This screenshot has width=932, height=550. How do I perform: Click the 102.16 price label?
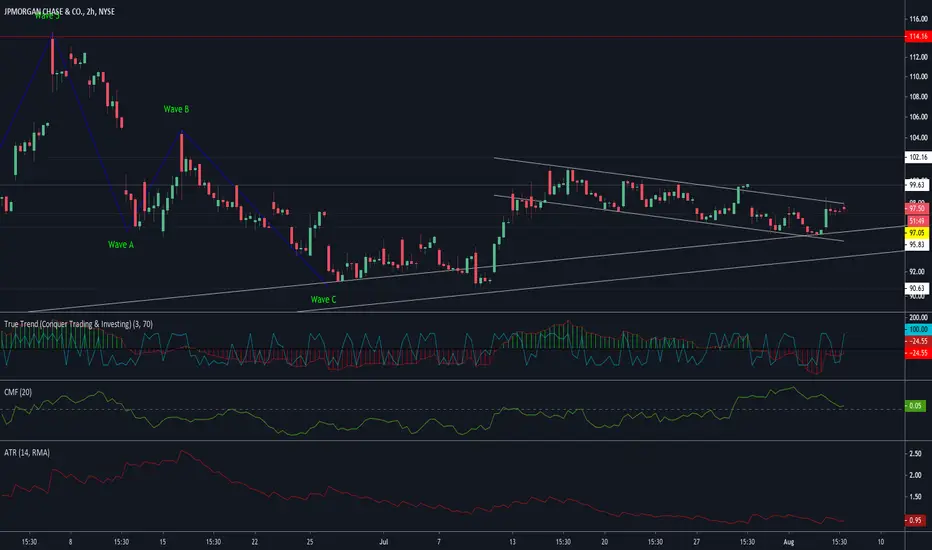[918, 157]
